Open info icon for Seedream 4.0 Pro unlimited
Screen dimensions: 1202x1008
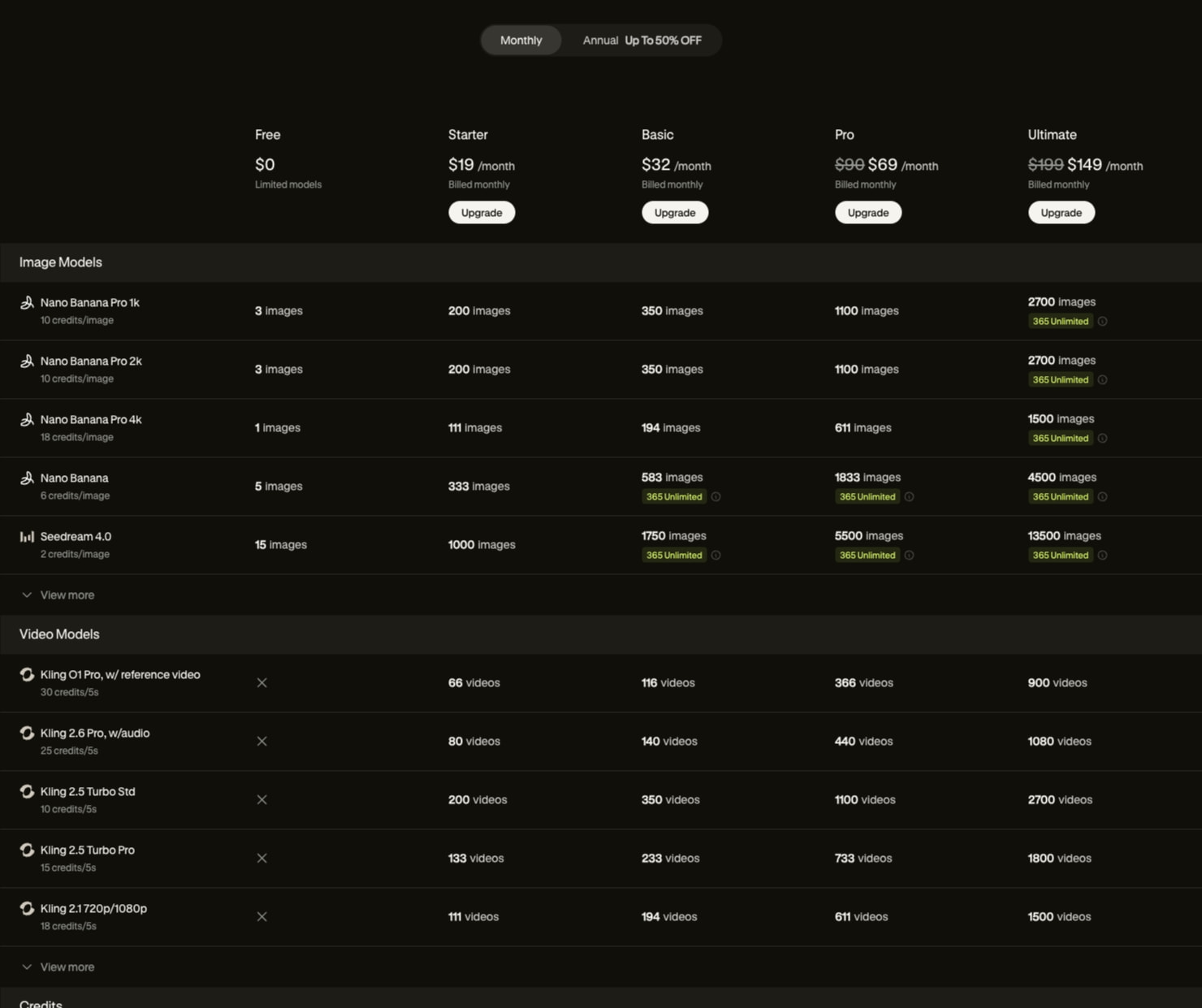tap(909, 556)
